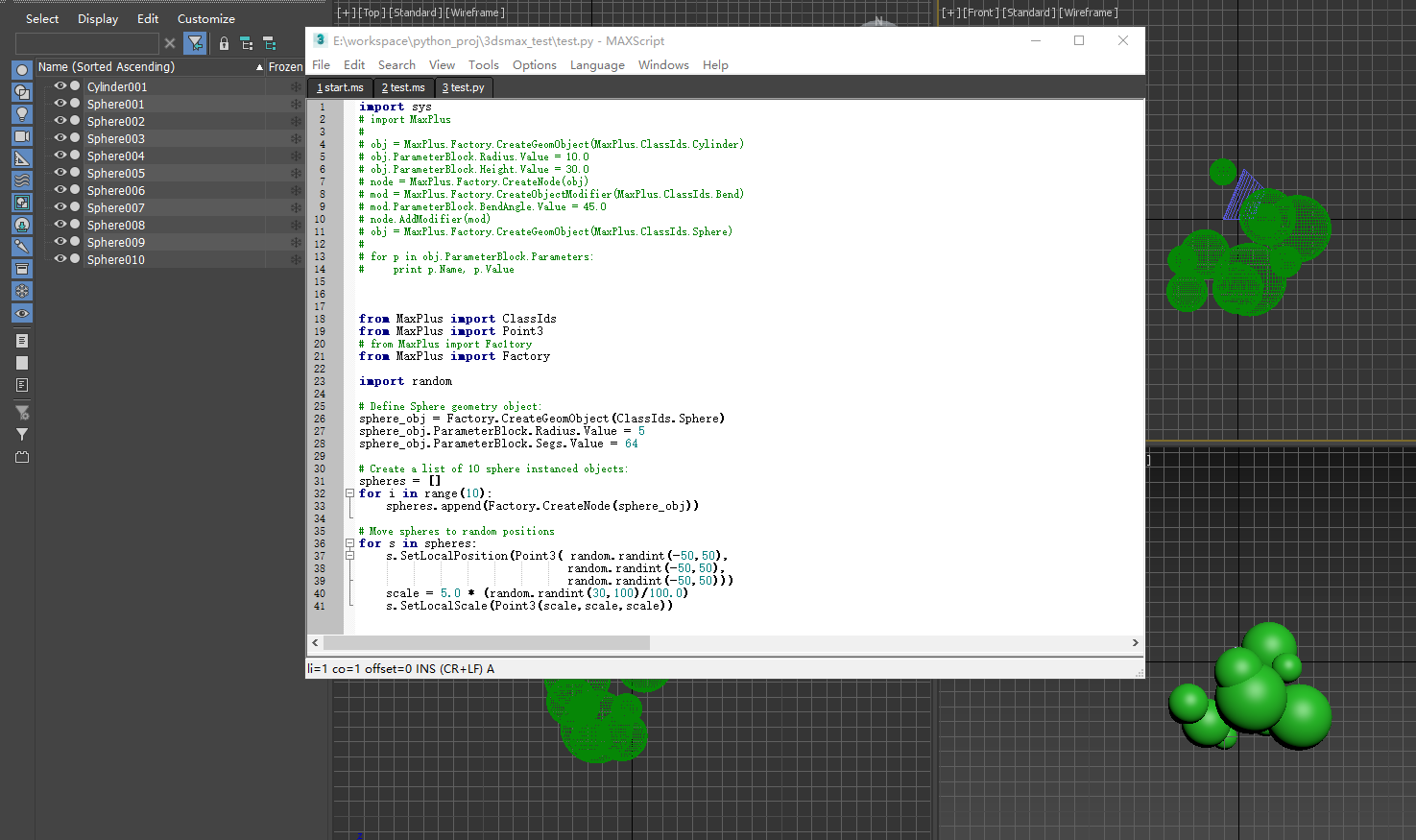Click the Display All filter icon

[x=22, y=341]
